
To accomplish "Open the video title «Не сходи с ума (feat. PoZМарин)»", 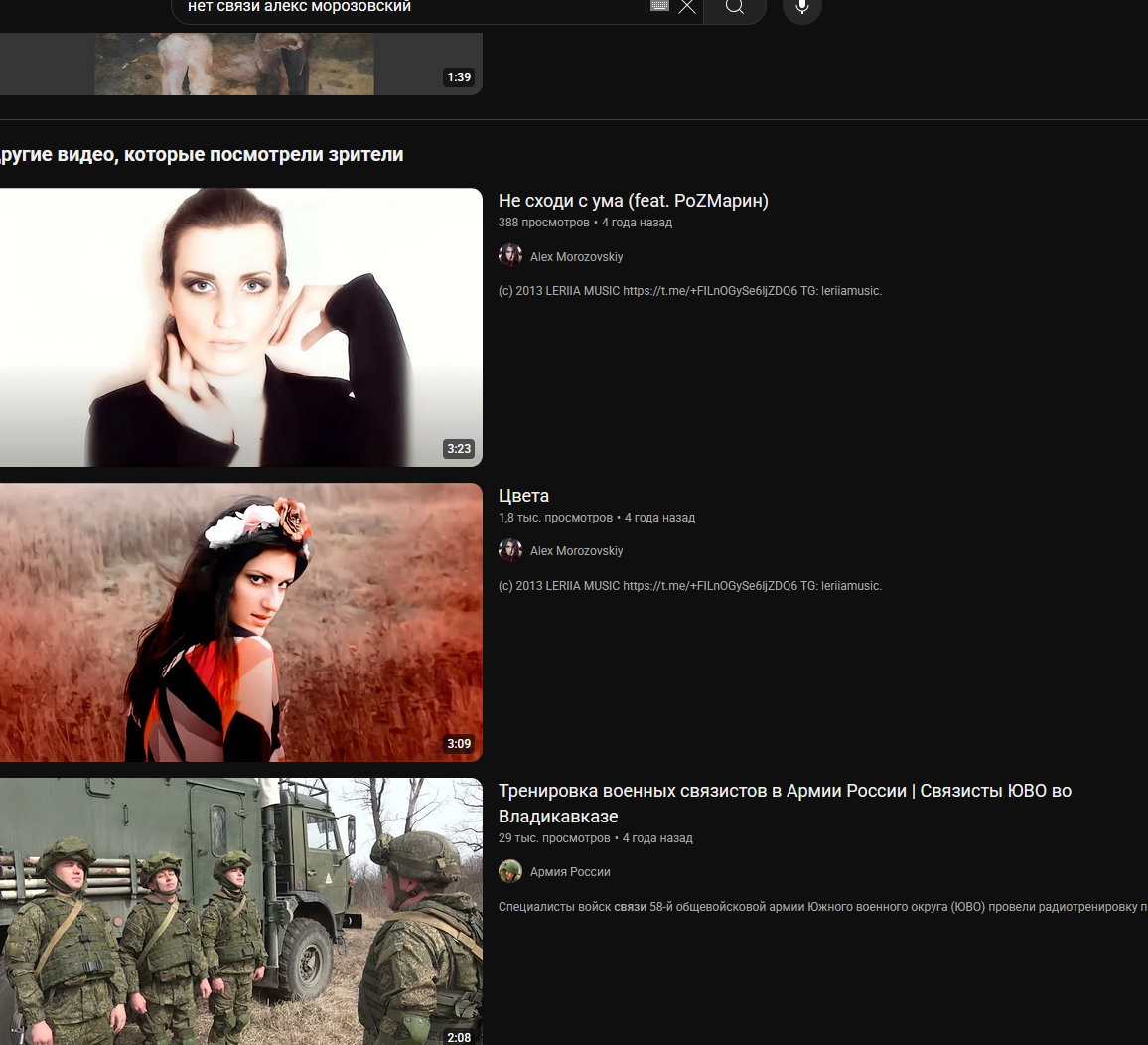I will [634, 201].
